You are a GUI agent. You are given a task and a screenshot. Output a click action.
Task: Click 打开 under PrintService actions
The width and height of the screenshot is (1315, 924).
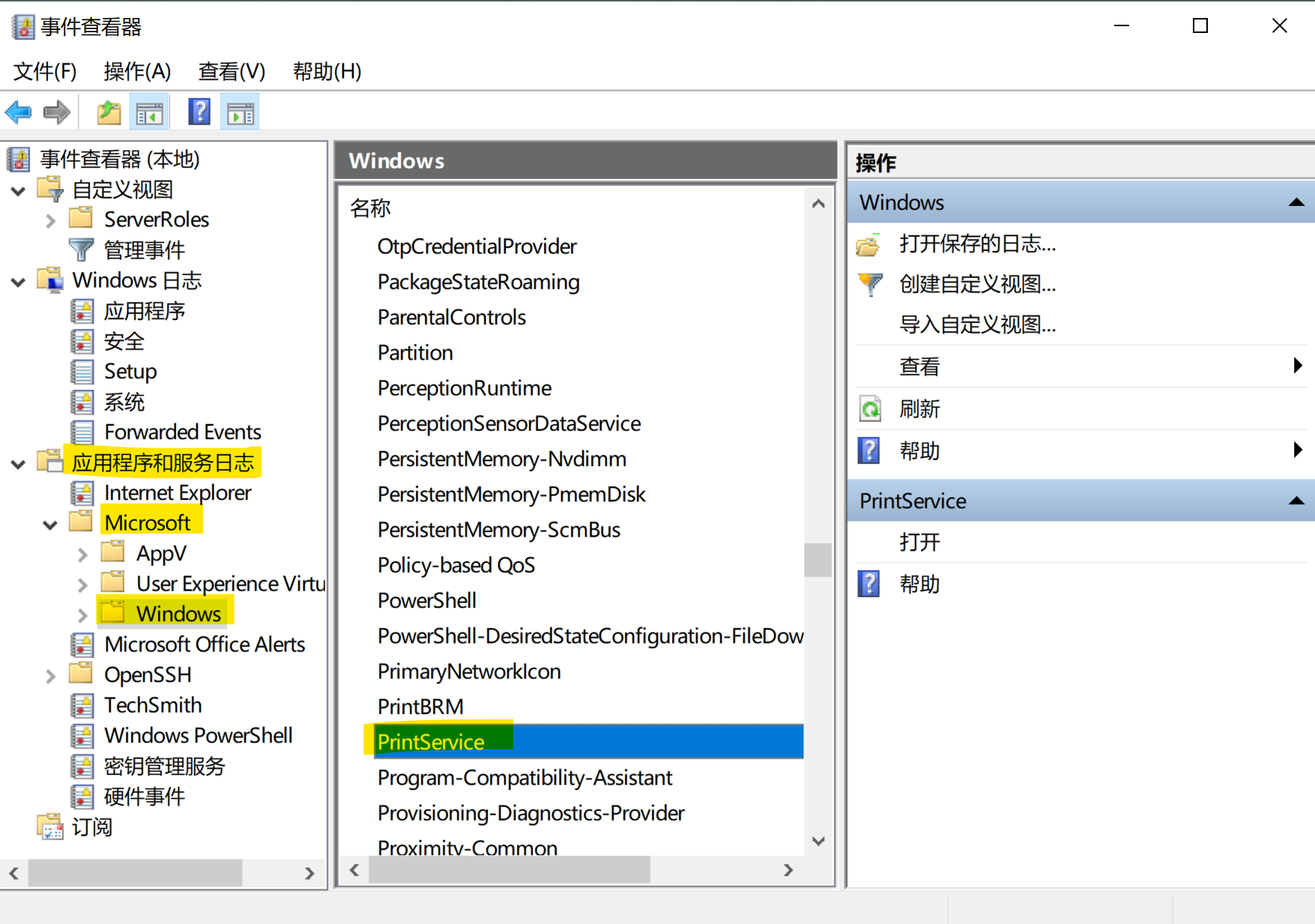click(x=919, y=542)
